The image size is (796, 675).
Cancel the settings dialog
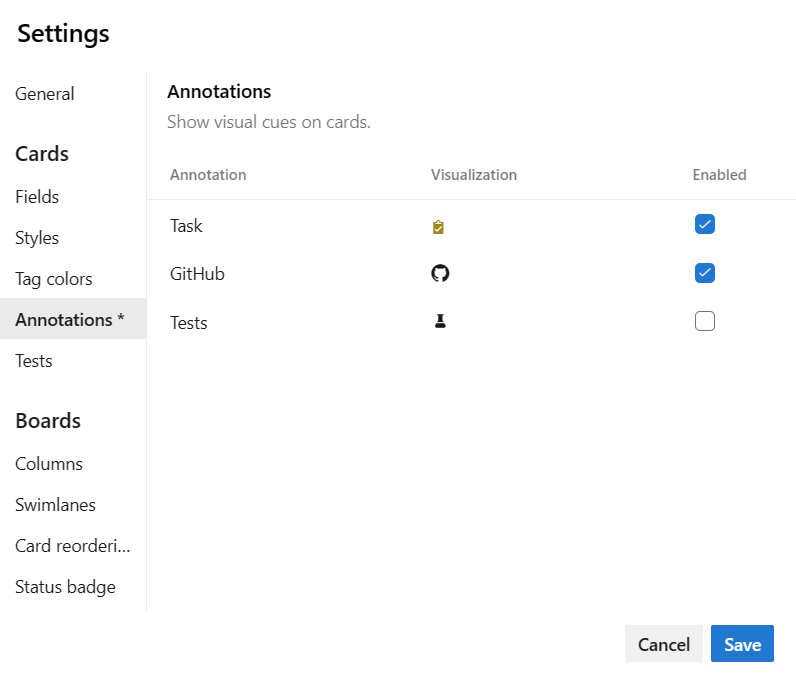(x=664, y=644)
